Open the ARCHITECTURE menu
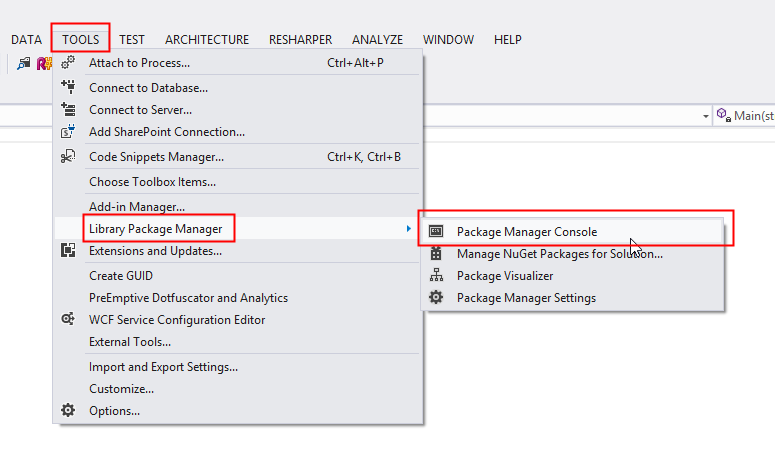This screenshot has width=775, height=465. click(207, 40)
